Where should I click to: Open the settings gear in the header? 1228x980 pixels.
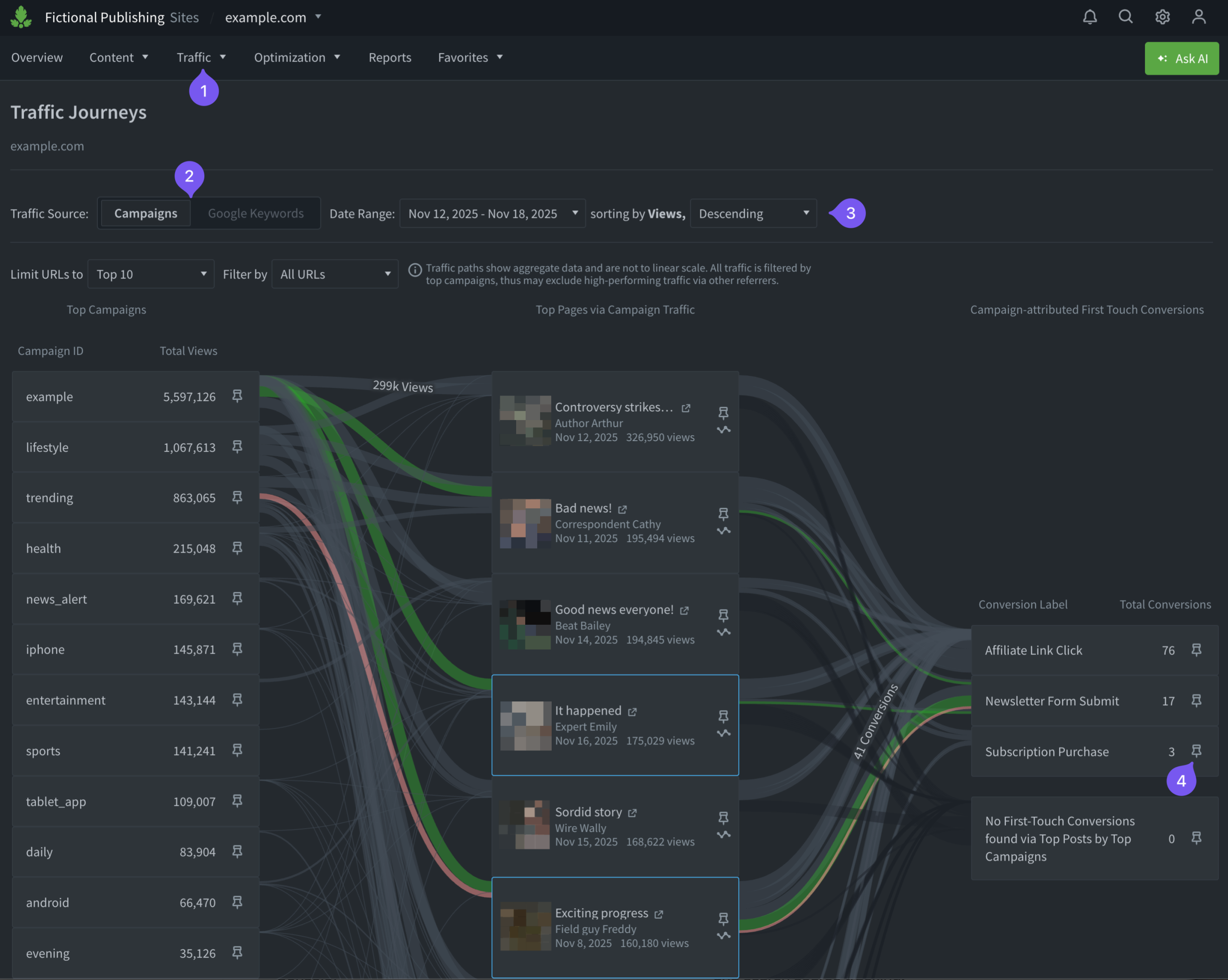pyautogui.click(x=1162, y=17)
